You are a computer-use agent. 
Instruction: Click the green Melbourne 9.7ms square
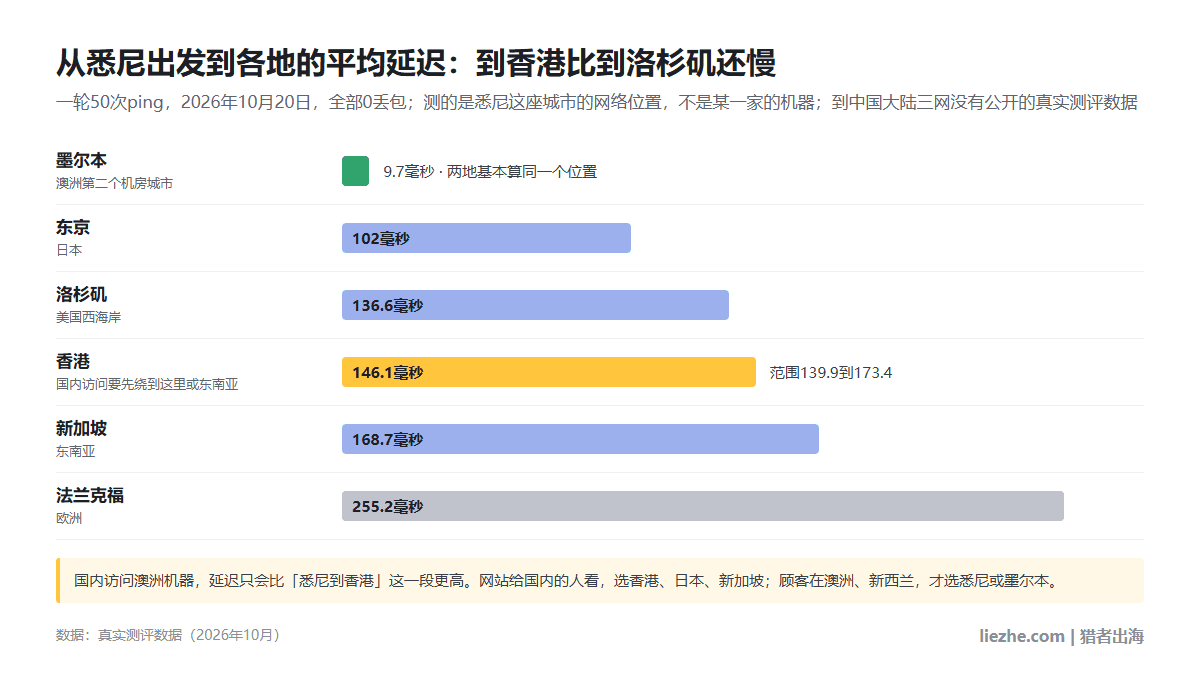[x=356, y=171]
